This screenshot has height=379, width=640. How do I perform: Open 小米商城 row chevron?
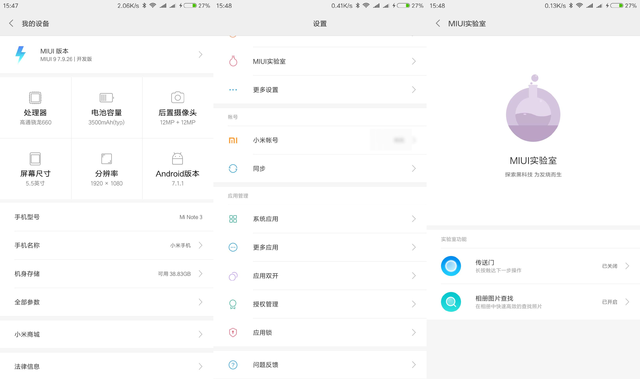(200, 334)
